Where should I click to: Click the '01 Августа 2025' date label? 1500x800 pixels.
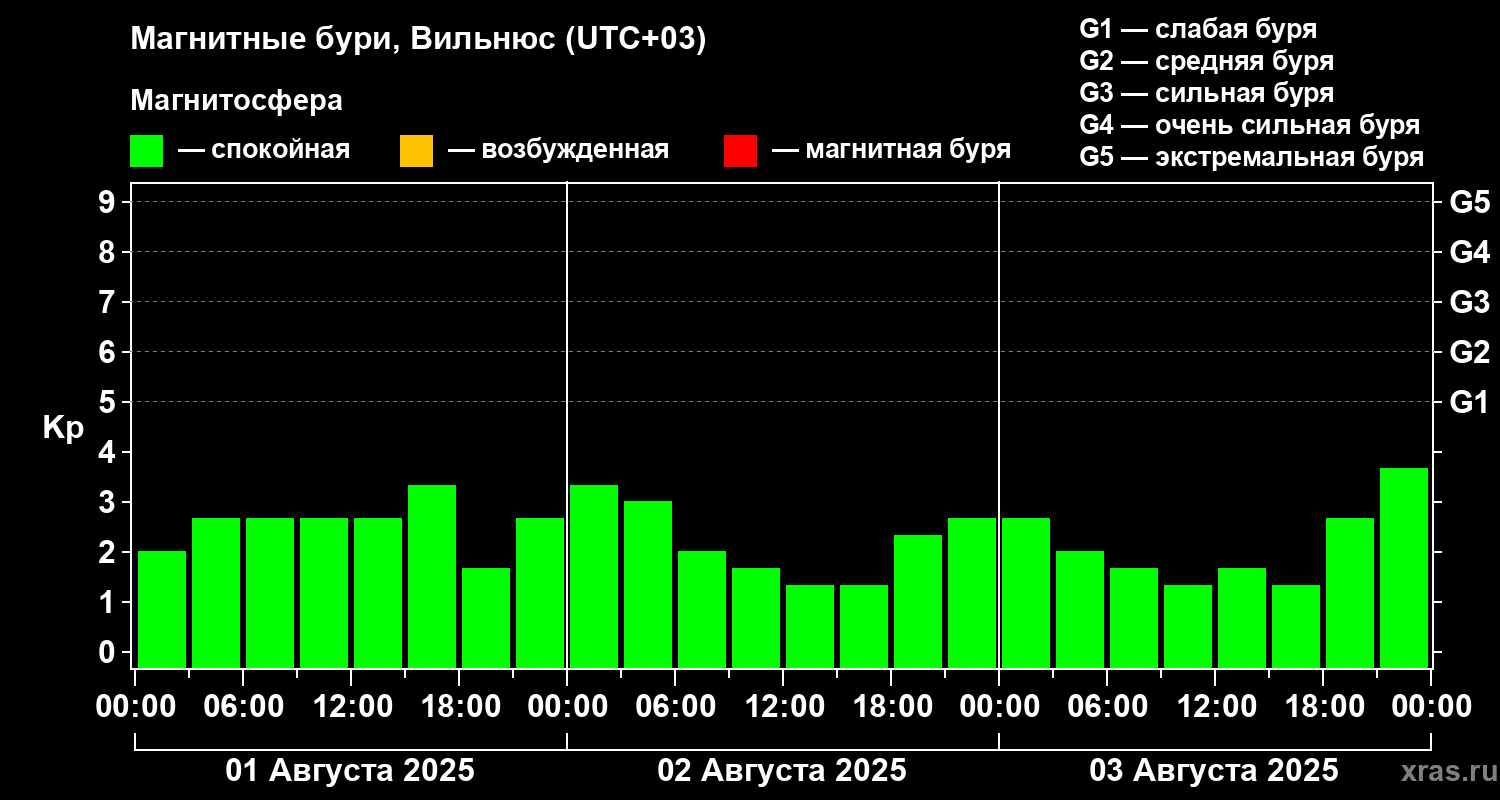click(x=350, y=771)
